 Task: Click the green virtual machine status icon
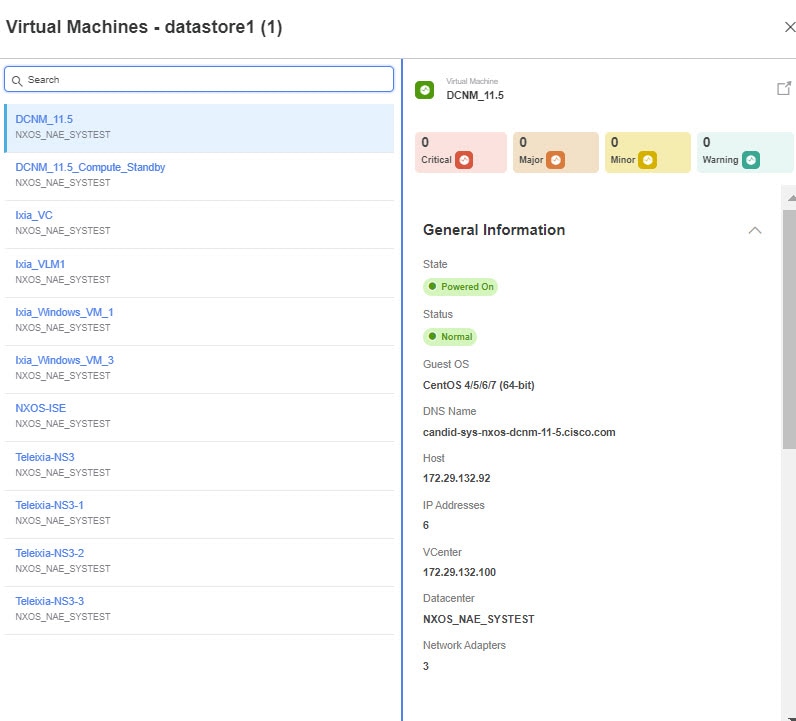coord(424,90)
